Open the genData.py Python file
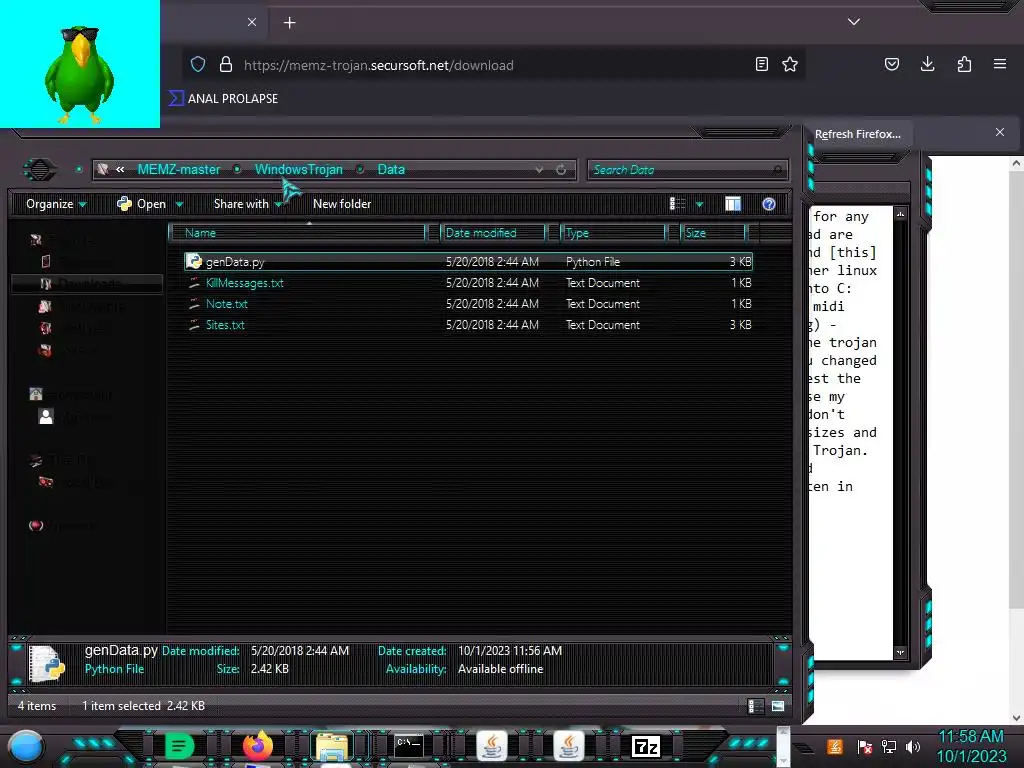The image size is (1024, 768). (x=468, y=262)
